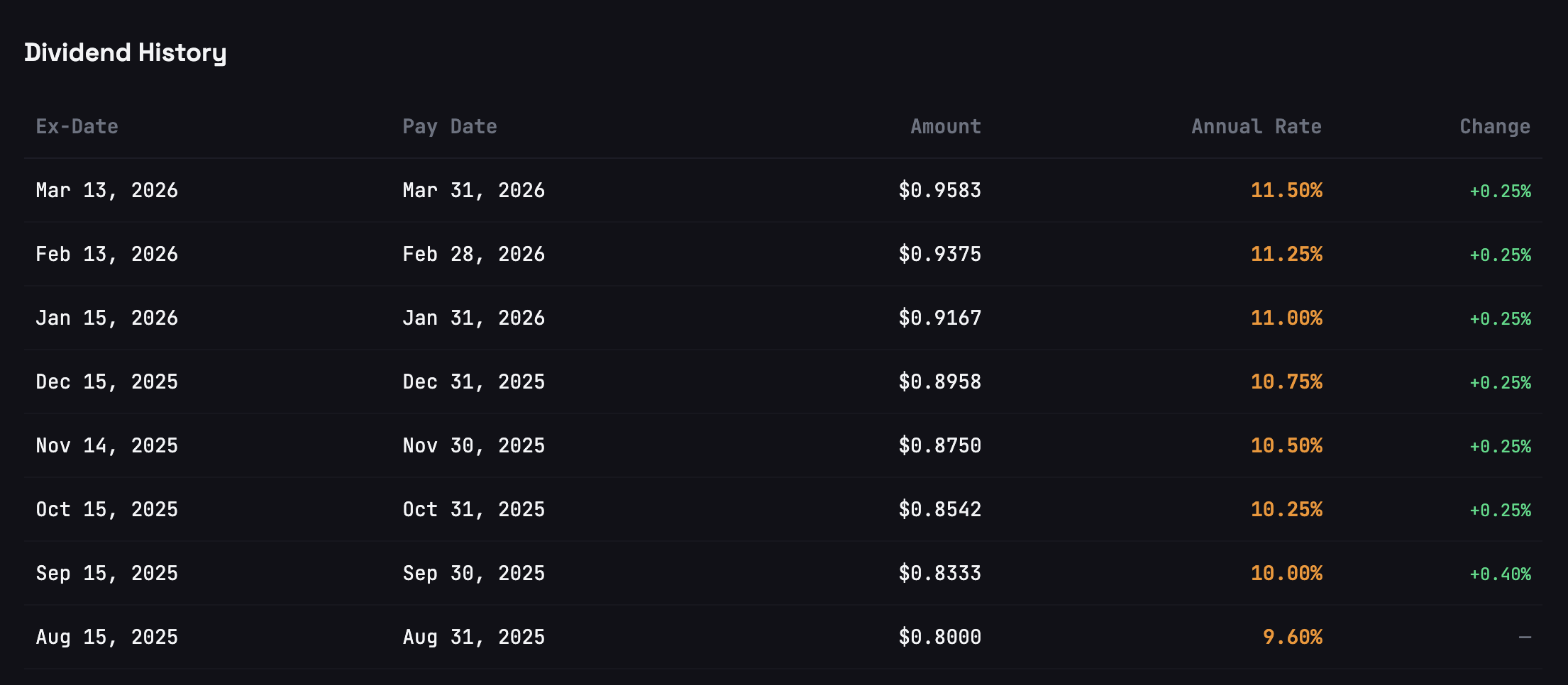Click the 9.60% annual rate
1568x685 pixels.
tap(1292, 637)
